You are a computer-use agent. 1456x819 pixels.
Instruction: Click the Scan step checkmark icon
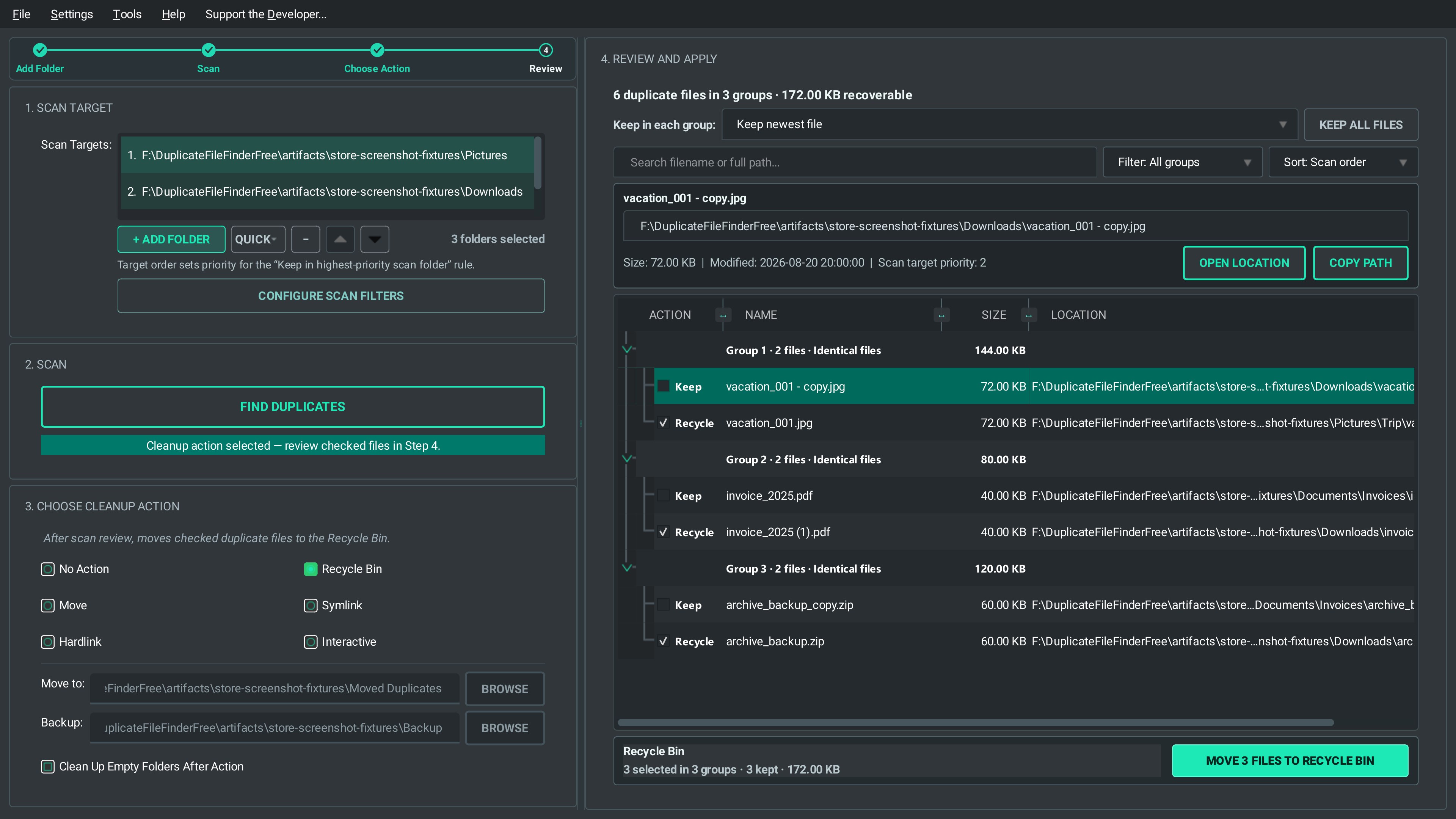[209, 50]
